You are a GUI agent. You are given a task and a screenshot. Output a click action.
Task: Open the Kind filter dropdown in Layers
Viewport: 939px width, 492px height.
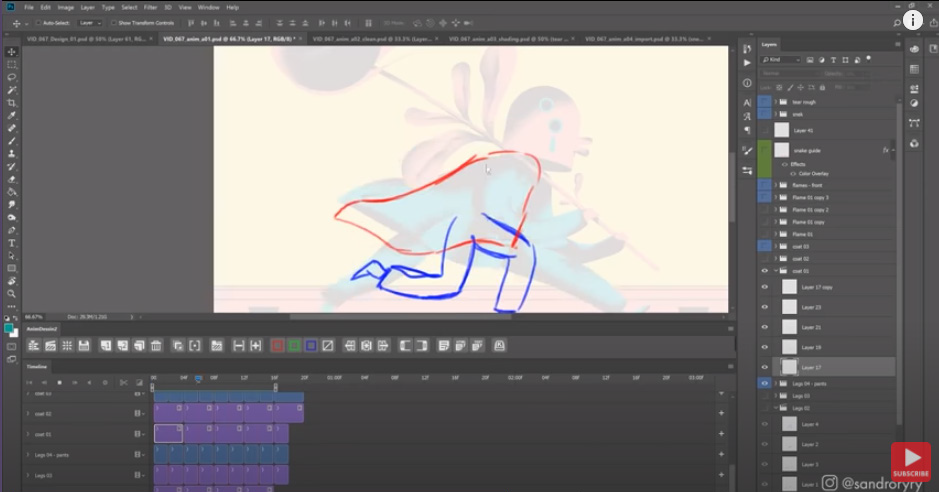coord(781,60)
